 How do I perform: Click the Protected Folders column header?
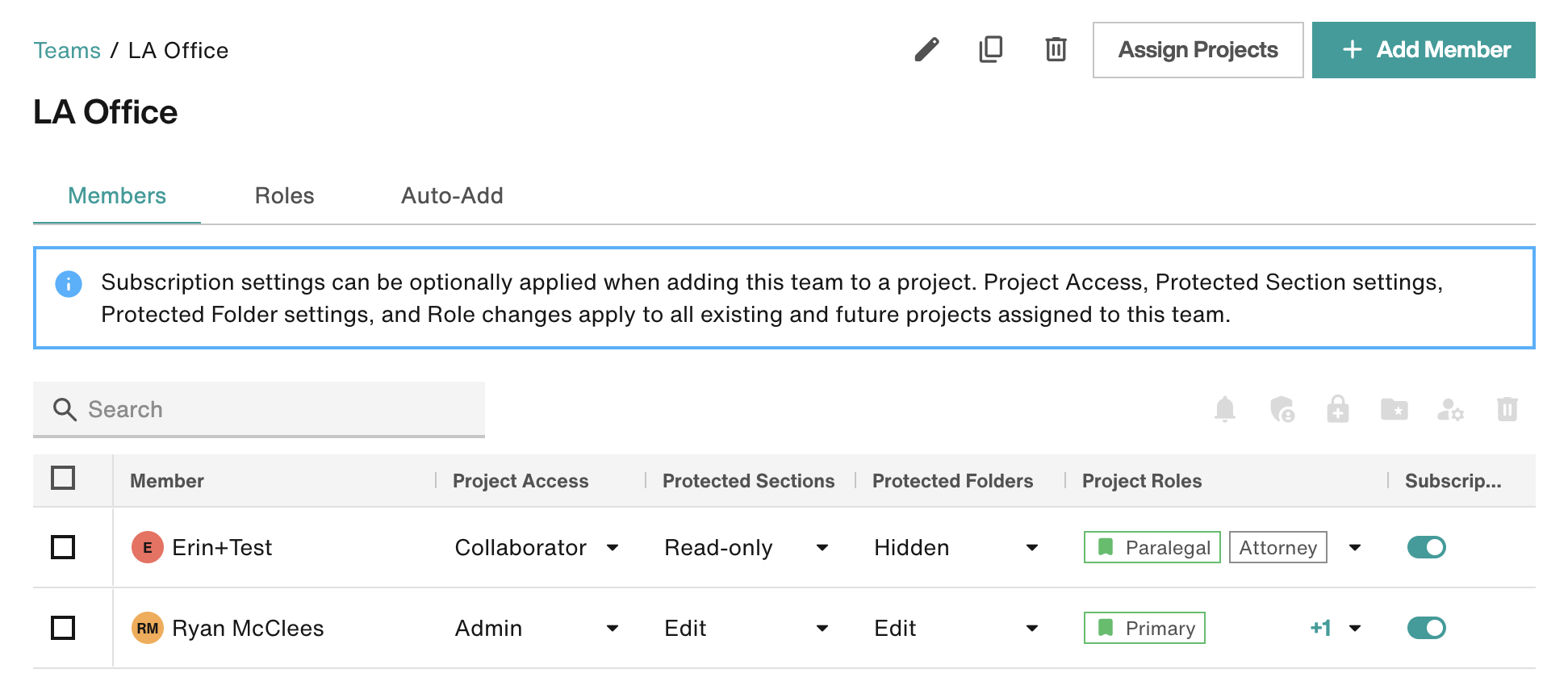point(952,481)
